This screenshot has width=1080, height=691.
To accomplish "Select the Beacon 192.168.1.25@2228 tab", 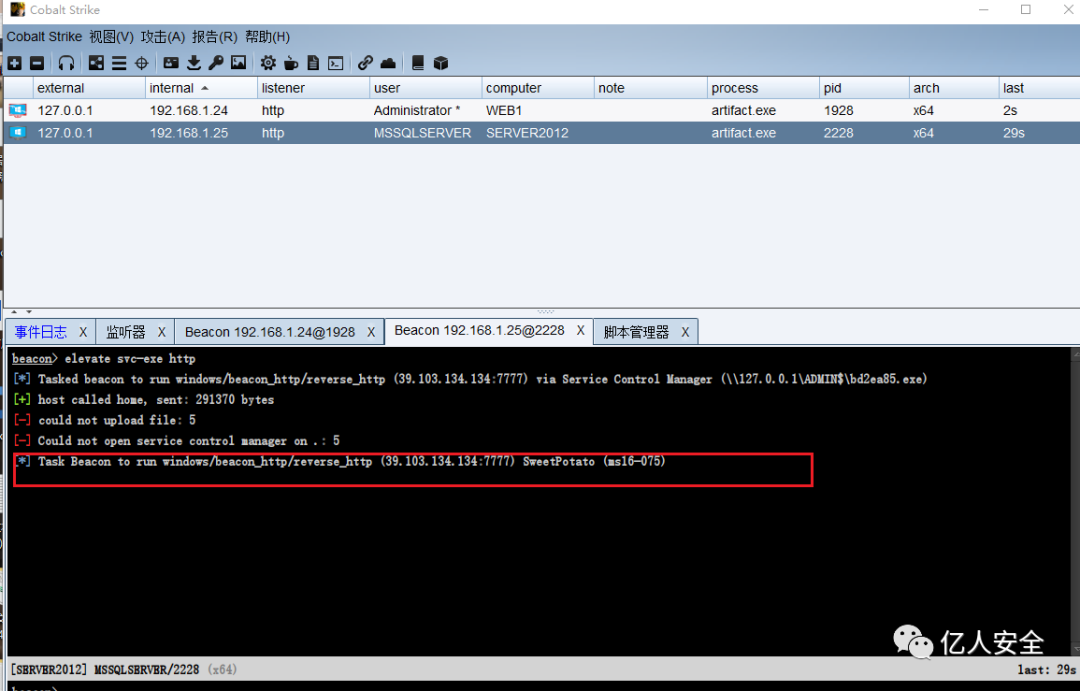I will (x=479, y=331).
